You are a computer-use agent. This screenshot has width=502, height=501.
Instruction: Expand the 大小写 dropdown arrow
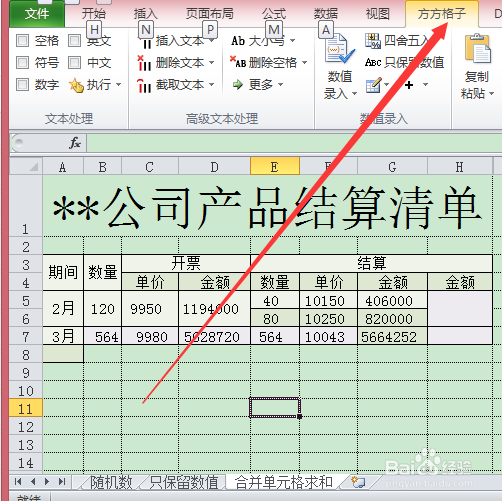tap(292, 41)
